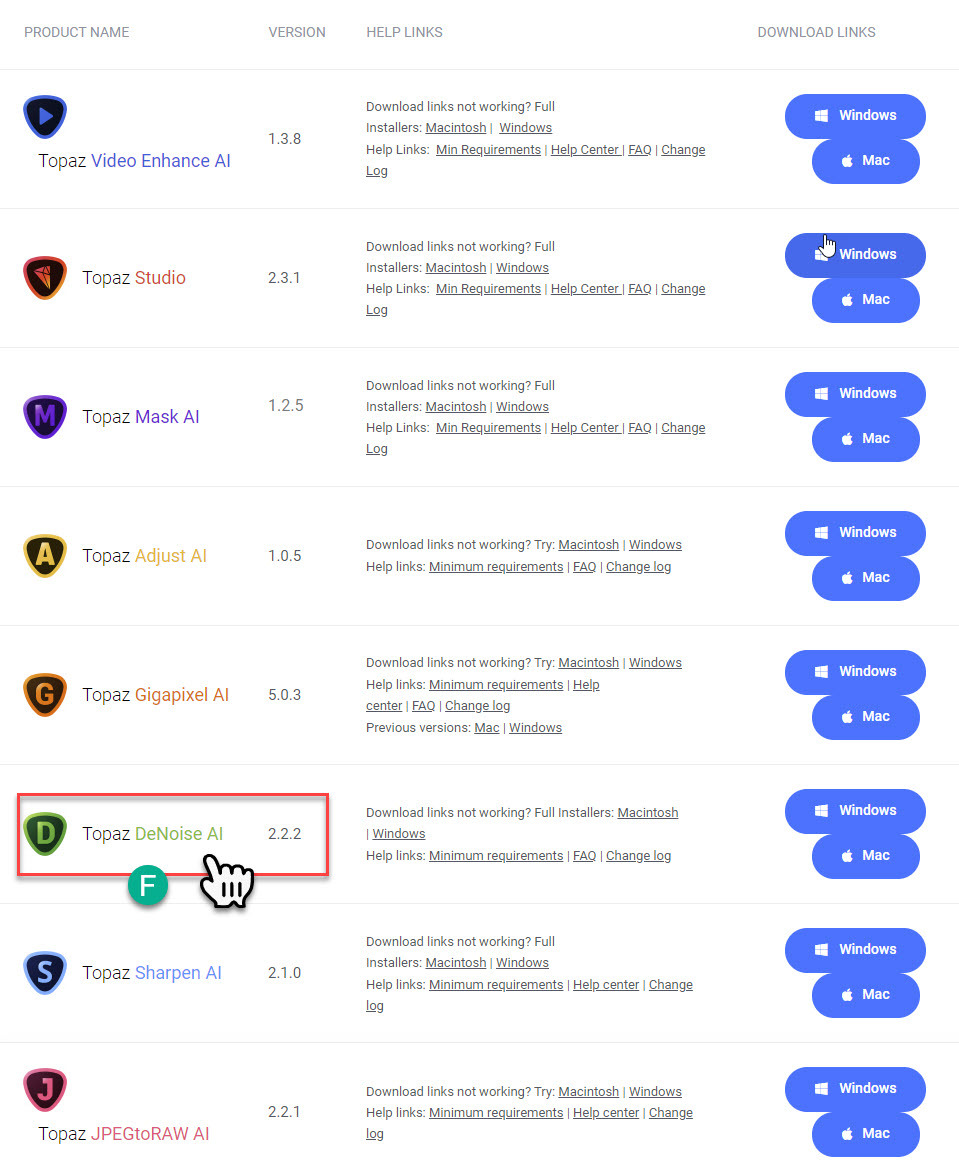Click the orange Gigapixel AI icon

[x=45, y=694]
